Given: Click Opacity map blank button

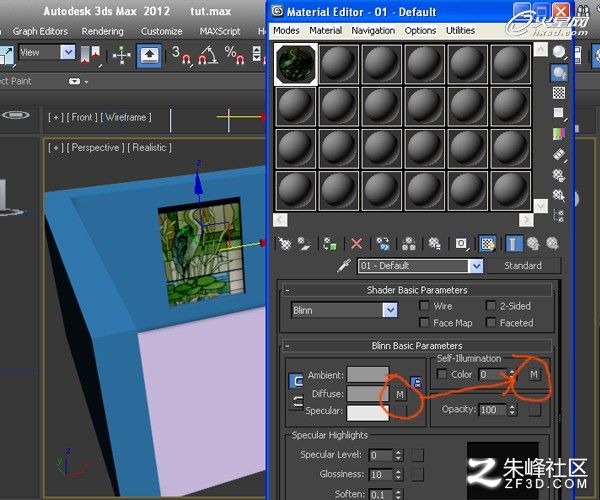Looking at the screenshot, I should pyautogui.click(x=534, y=410).
